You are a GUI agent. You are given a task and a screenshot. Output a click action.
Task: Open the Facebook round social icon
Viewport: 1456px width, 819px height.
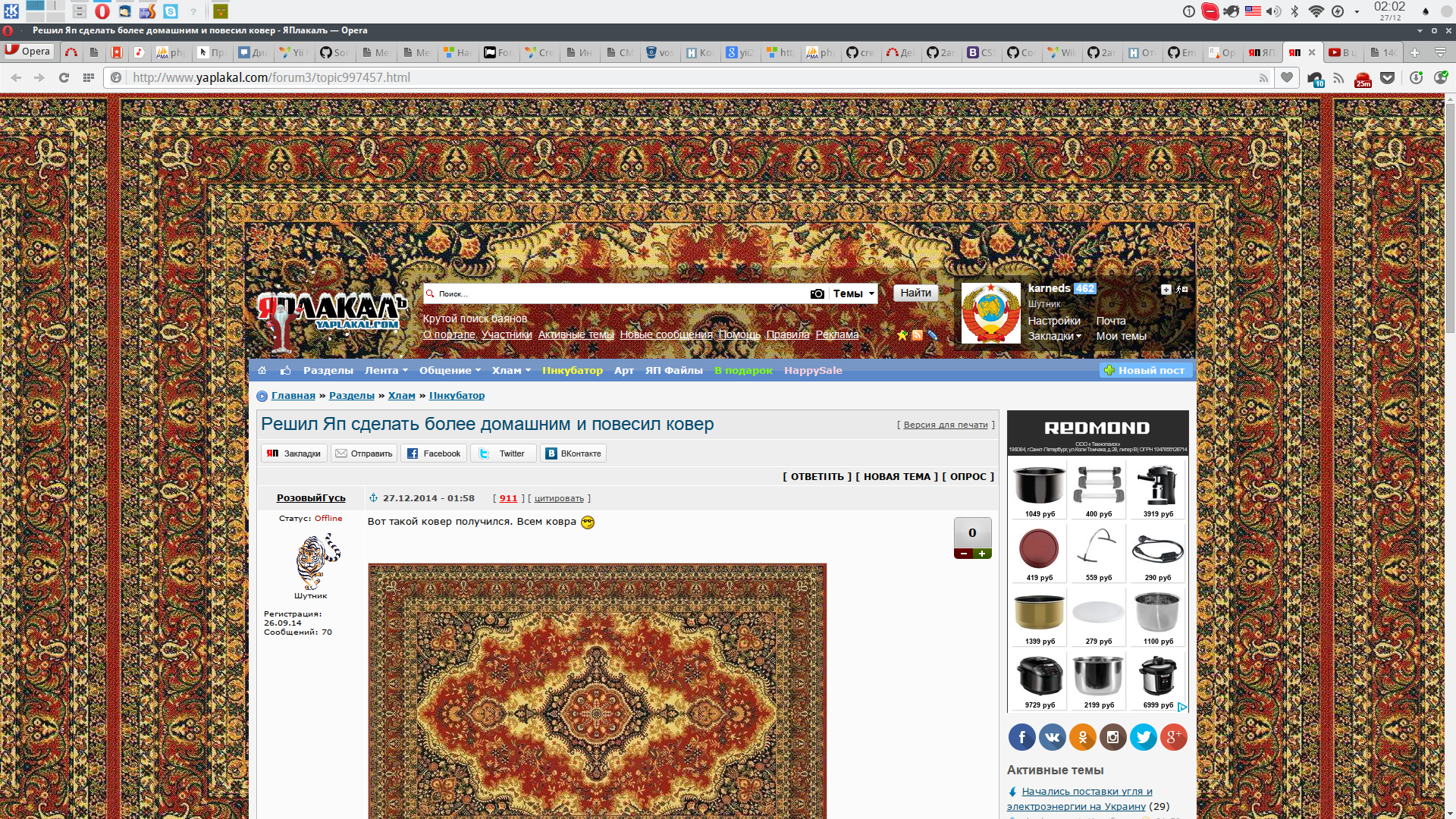coord(1021,737)
